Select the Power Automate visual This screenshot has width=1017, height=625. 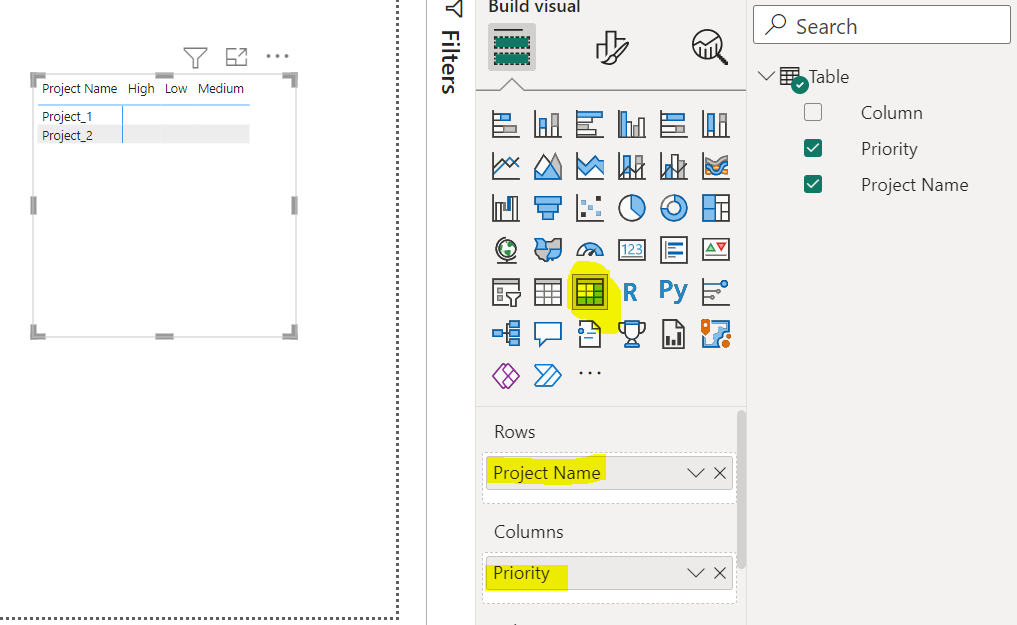pos(547,375)
